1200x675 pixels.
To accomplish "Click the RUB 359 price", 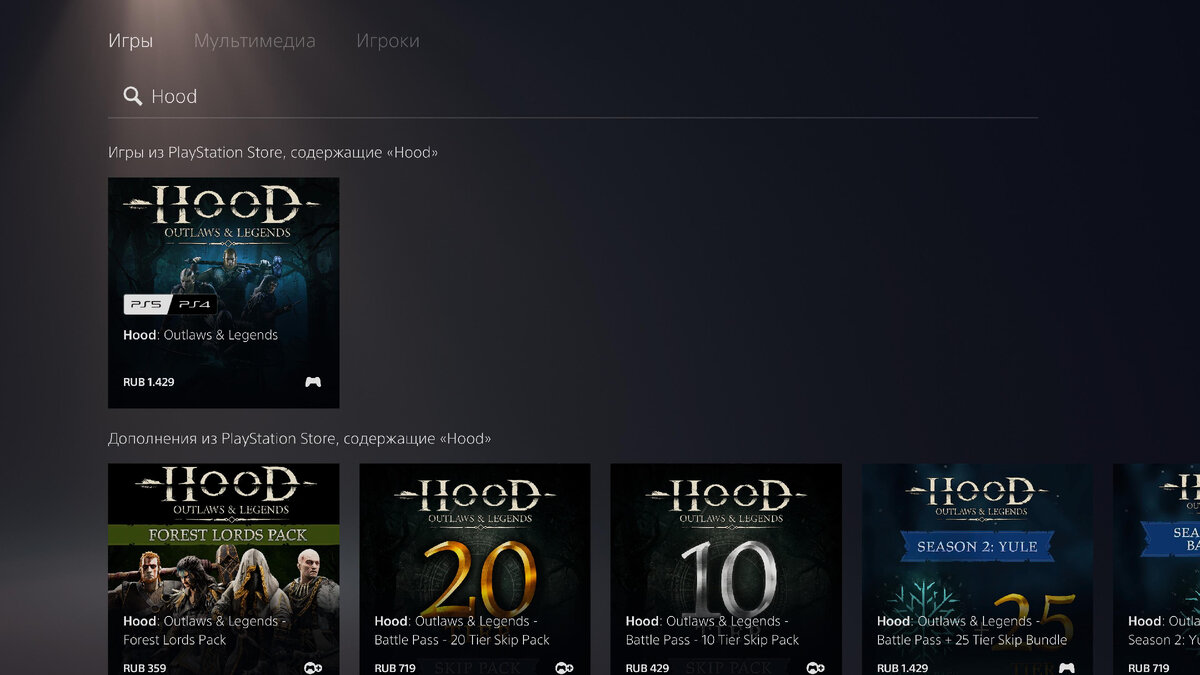I will point(145,667).
